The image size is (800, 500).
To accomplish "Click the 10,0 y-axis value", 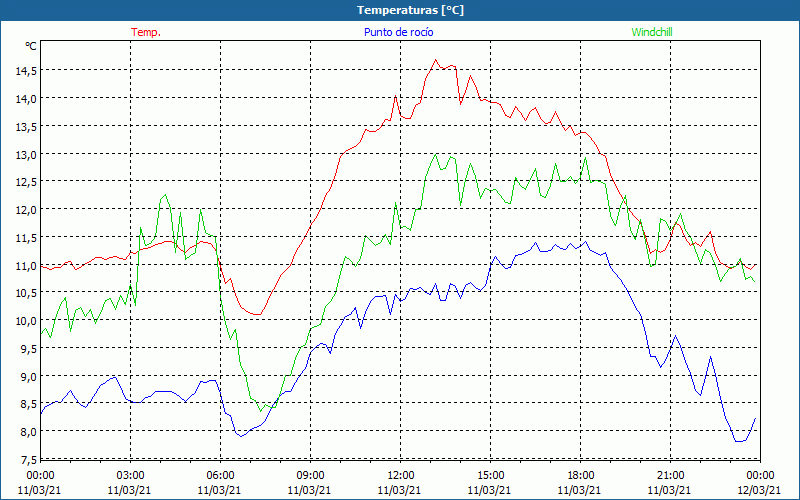I will click(x=26, y=321).
